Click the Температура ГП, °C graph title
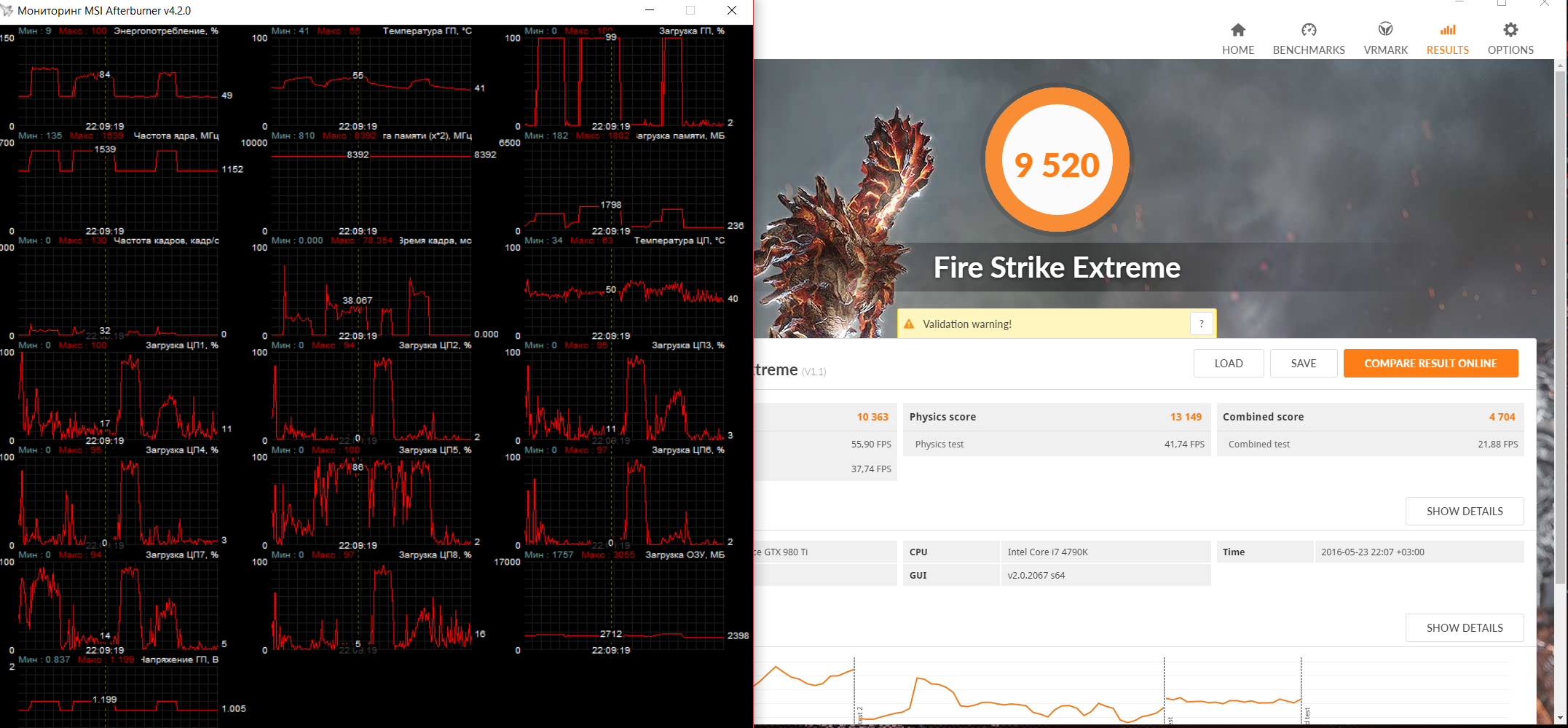 tap(428, 31)
